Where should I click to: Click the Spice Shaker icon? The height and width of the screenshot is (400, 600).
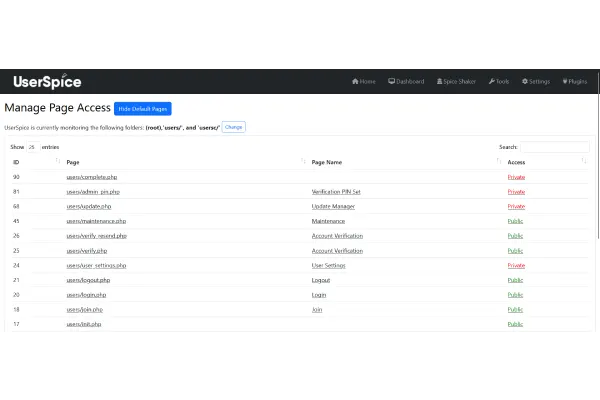440,82
